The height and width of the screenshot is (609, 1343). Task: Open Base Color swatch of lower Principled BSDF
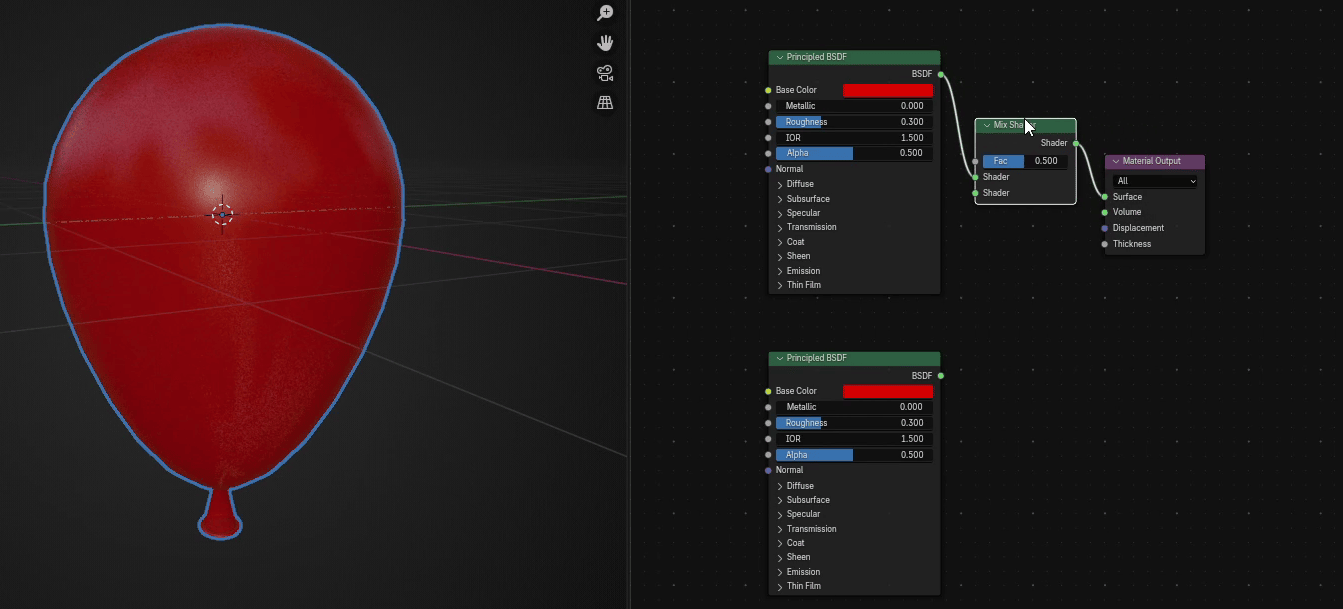888,391
